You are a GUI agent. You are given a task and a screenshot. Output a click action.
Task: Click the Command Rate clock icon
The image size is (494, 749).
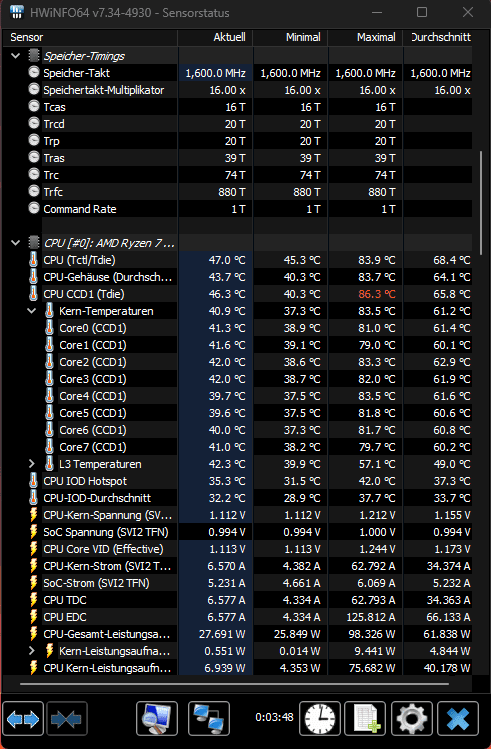tap(33, 208)
